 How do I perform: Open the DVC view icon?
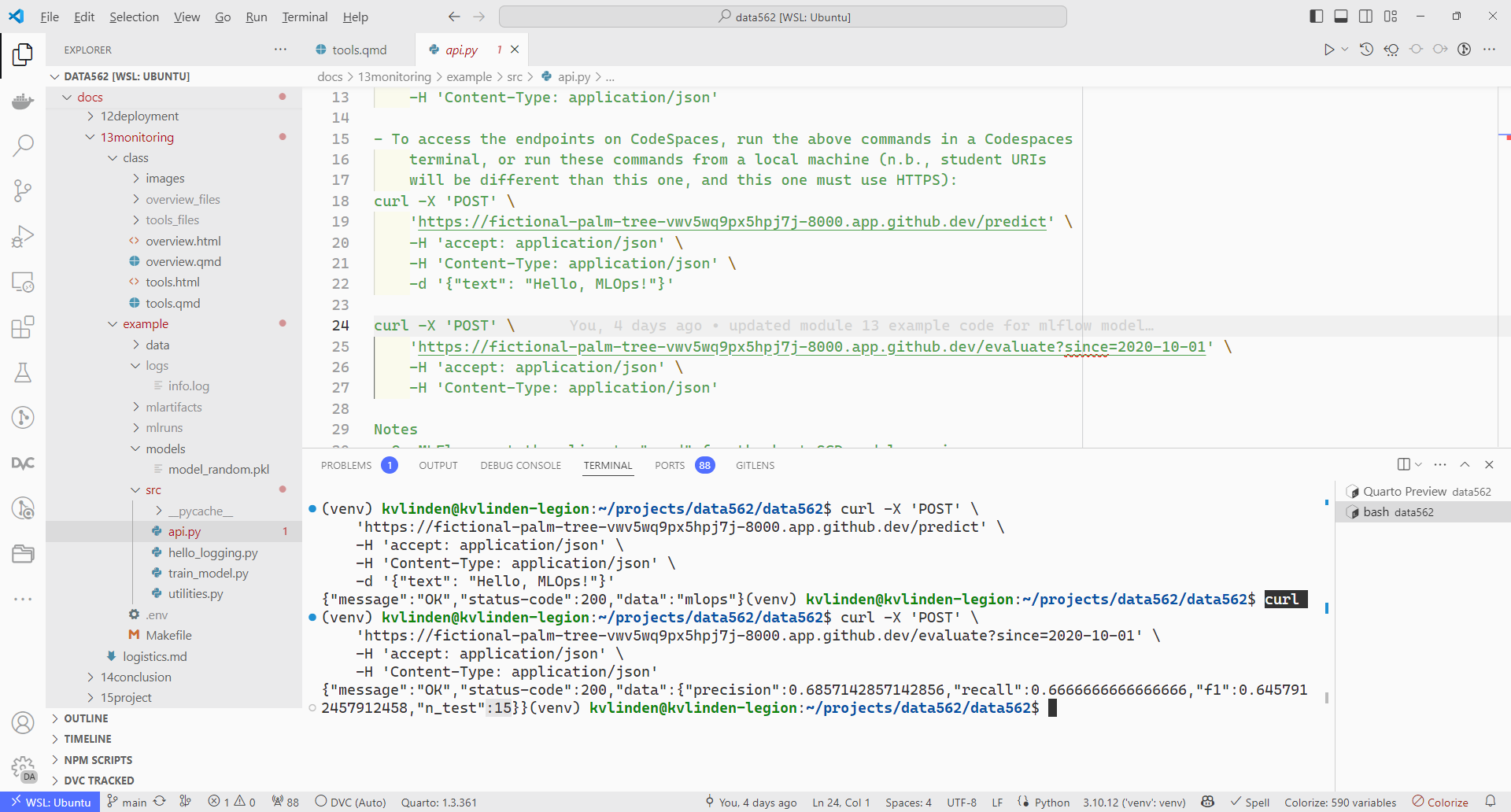point(23,463)
